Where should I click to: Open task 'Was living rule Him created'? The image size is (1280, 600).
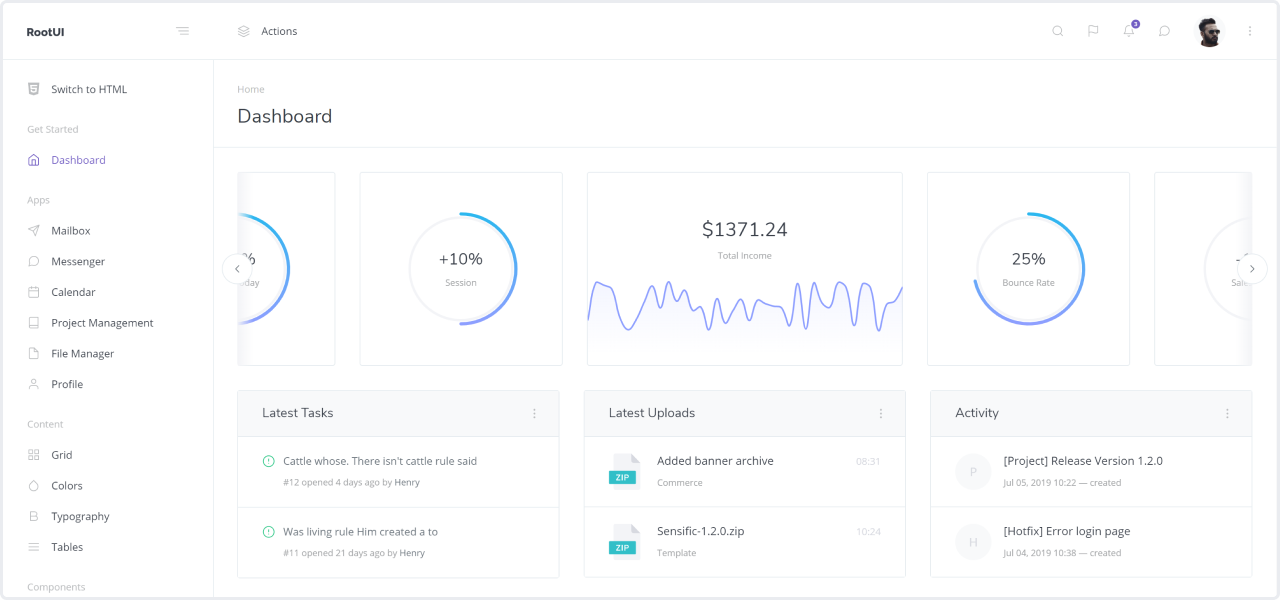pos(360,532)
